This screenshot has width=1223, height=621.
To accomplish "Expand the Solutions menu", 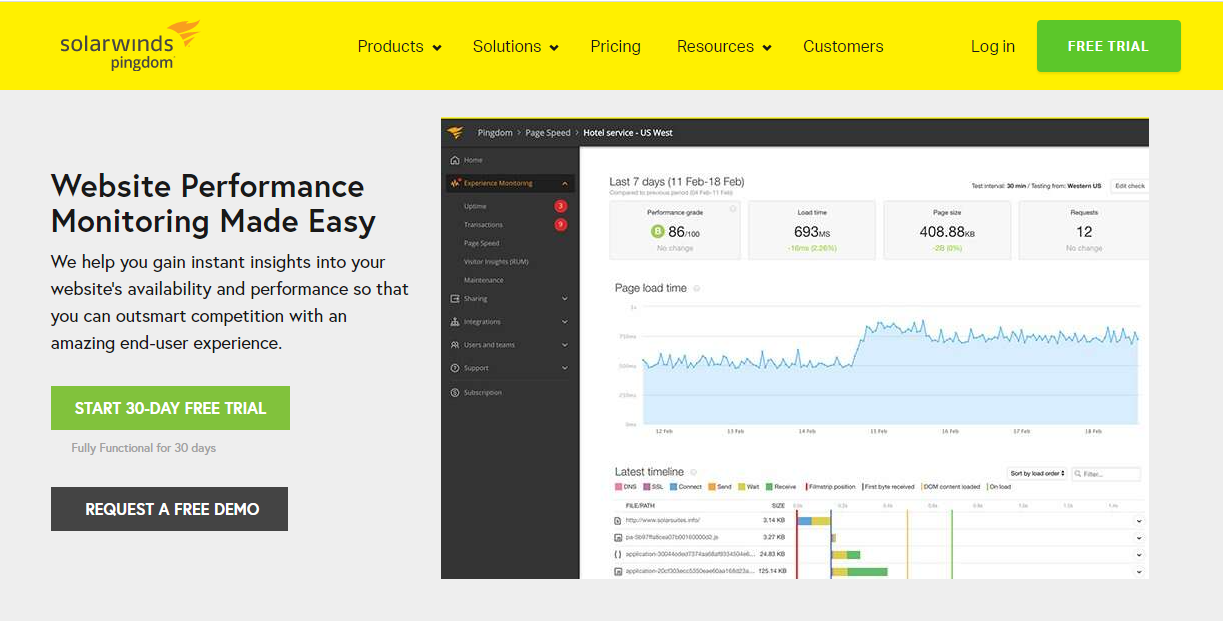I will click(x=515, y=46).
